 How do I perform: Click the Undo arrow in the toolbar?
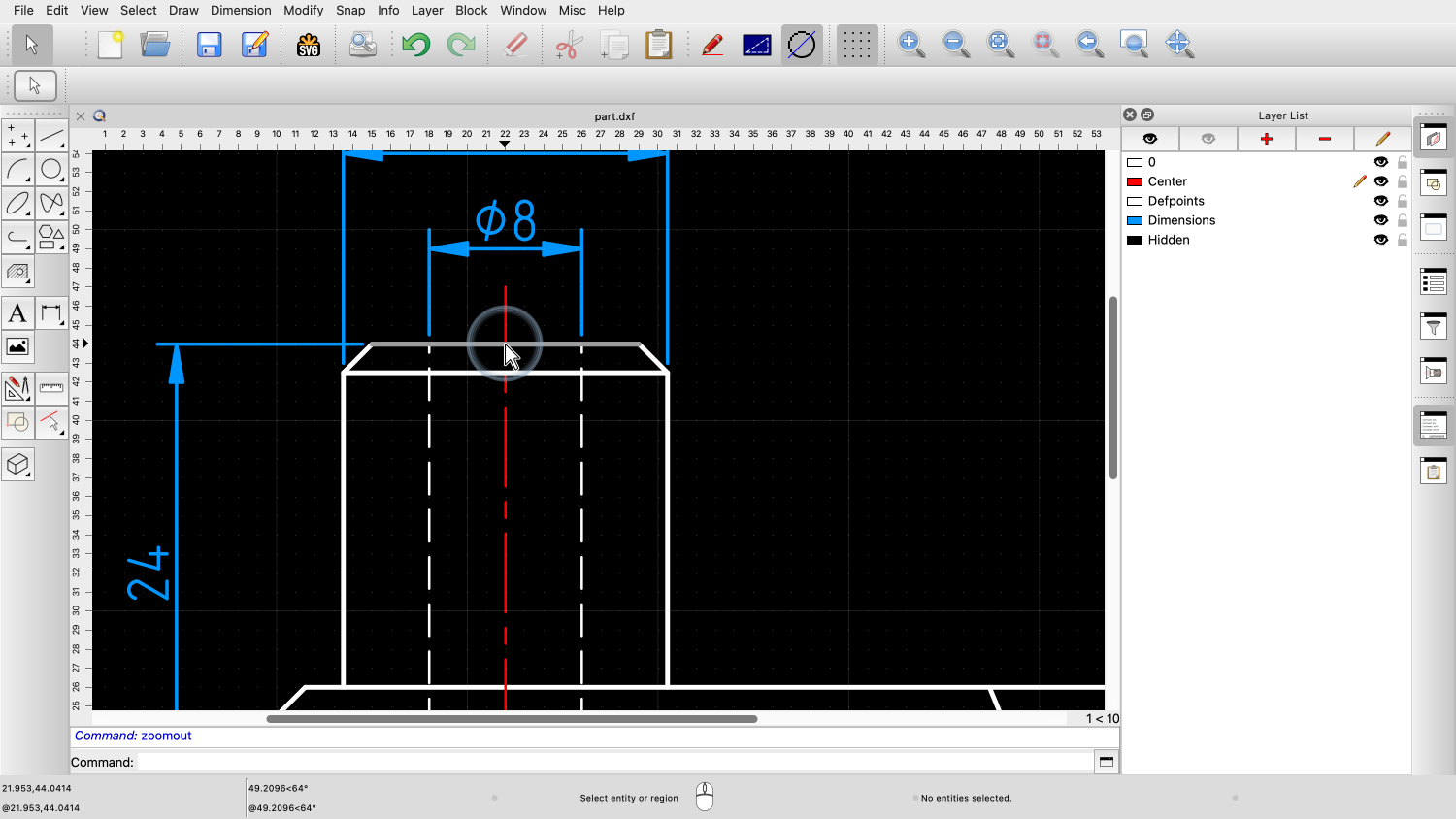(415, 44)
